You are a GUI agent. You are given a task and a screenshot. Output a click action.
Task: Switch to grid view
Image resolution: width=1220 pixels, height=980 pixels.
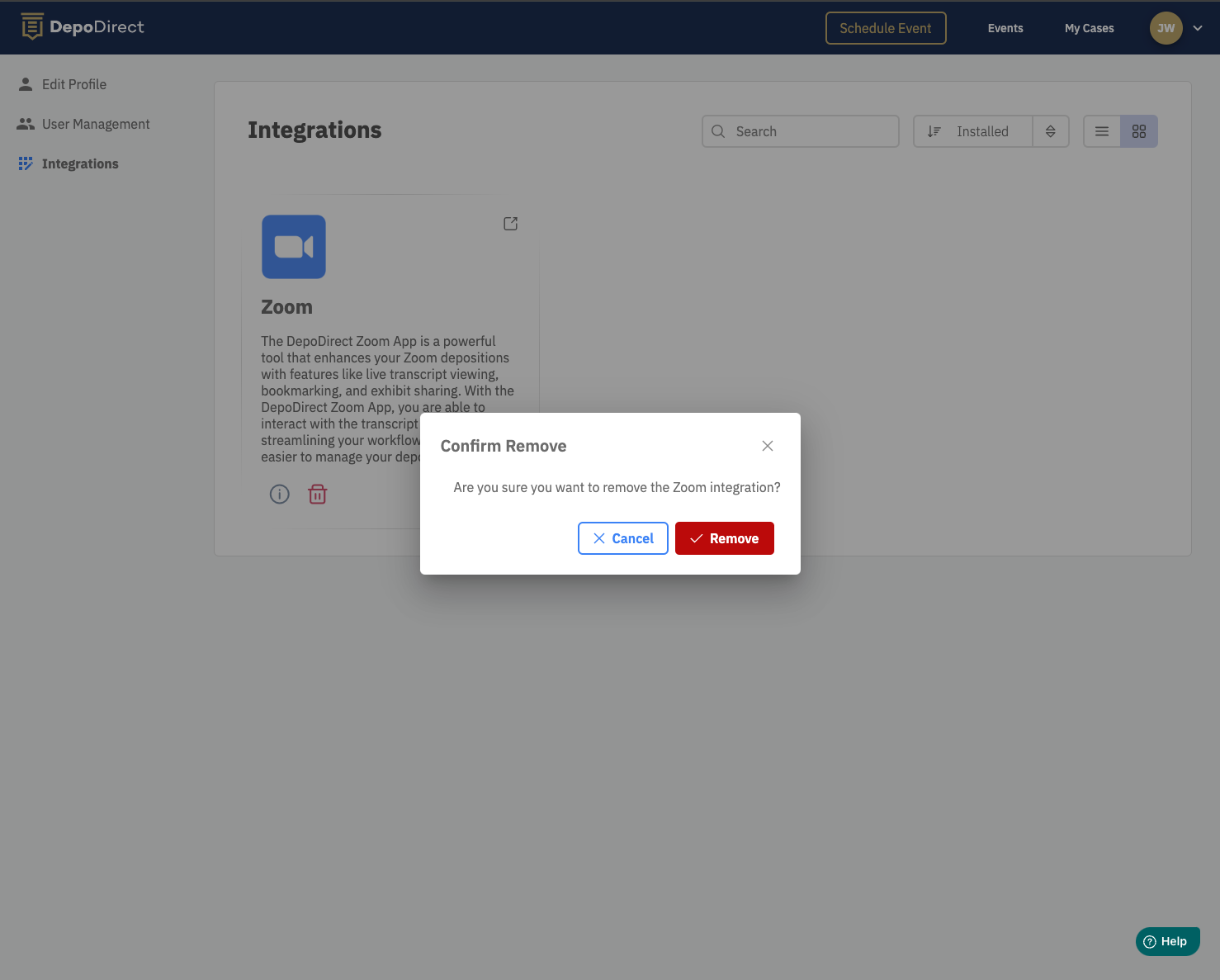[x=1139, y=131]
